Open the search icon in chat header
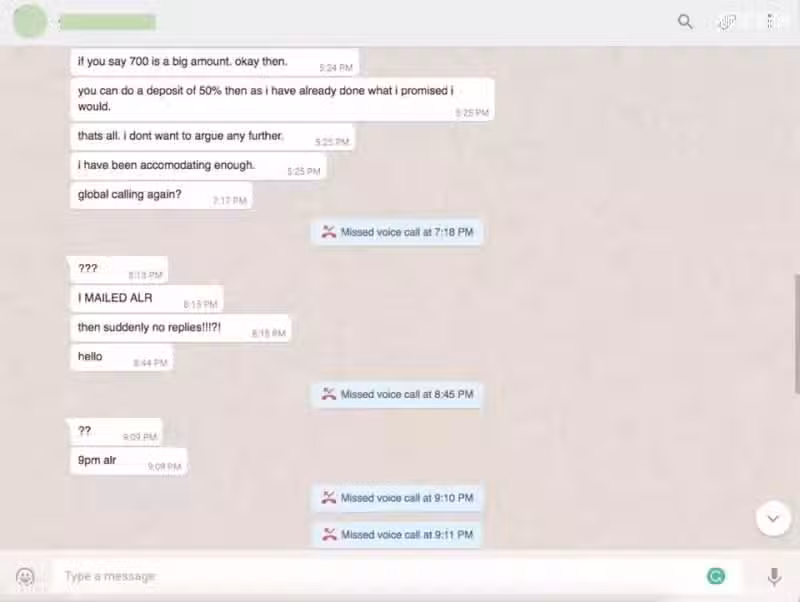800x602 pixels. coord(685,22)
